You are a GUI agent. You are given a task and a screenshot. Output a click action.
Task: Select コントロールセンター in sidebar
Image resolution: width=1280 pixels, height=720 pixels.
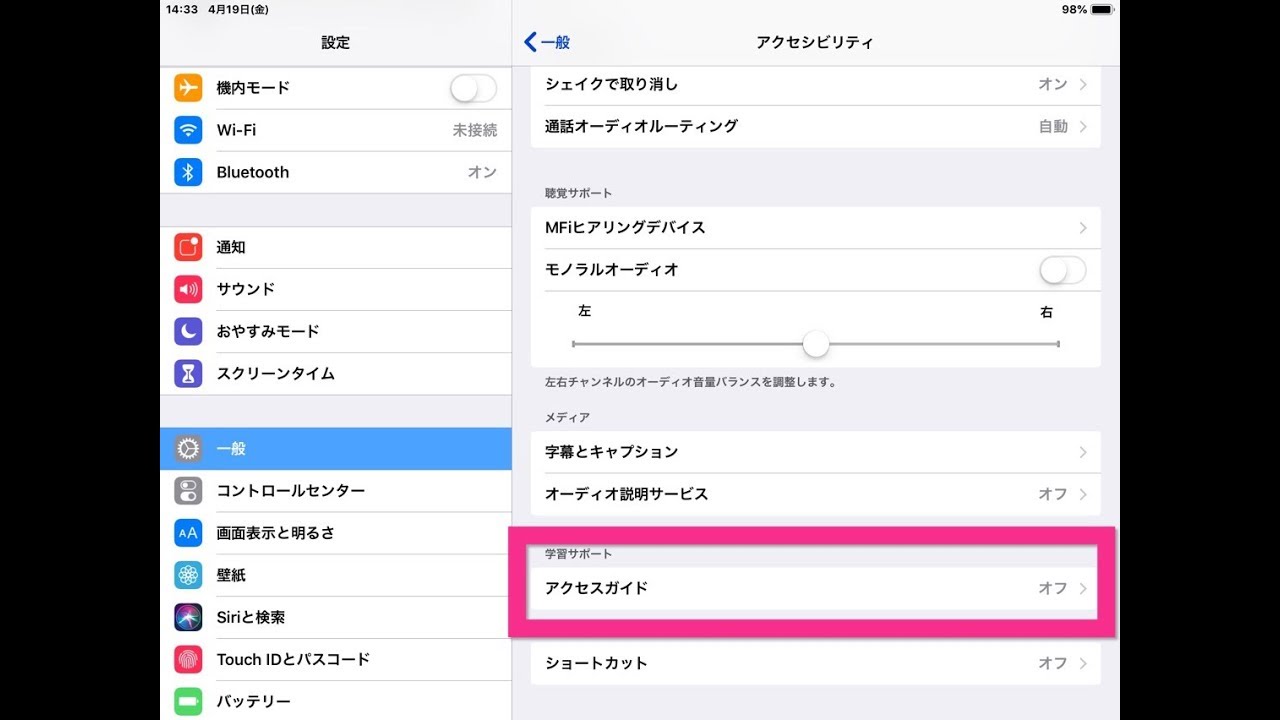point(335,491)
